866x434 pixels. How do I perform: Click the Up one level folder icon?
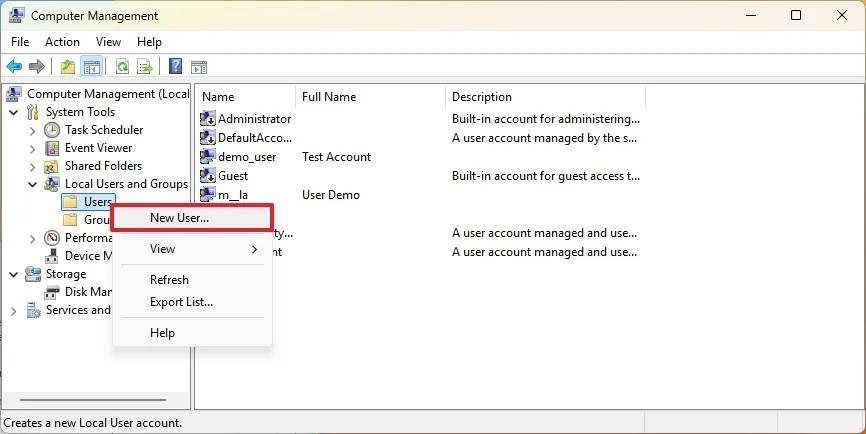tap(68, 67)
